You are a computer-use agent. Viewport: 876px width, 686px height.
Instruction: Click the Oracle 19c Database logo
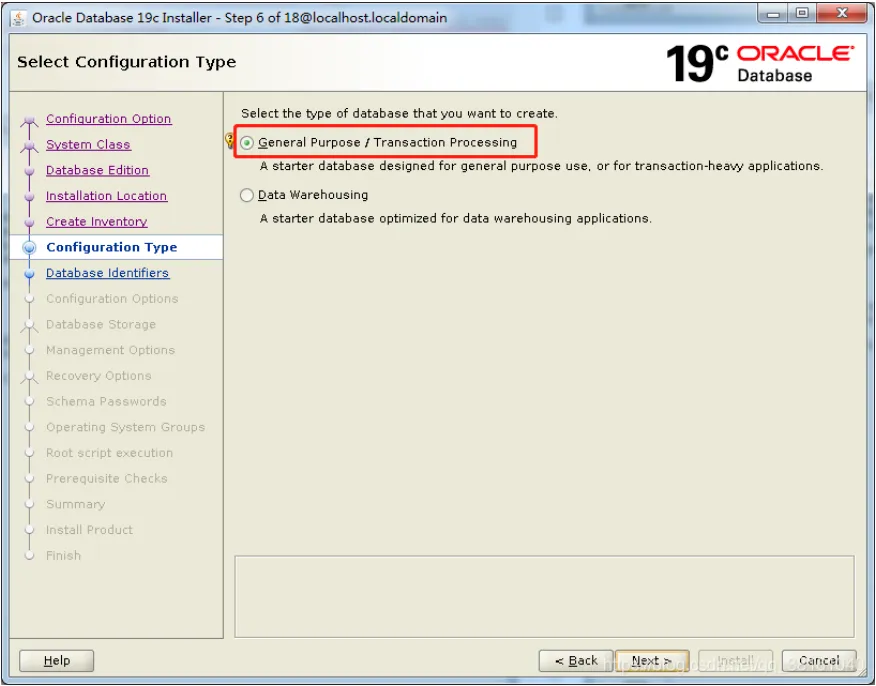[x=760, y=63]
